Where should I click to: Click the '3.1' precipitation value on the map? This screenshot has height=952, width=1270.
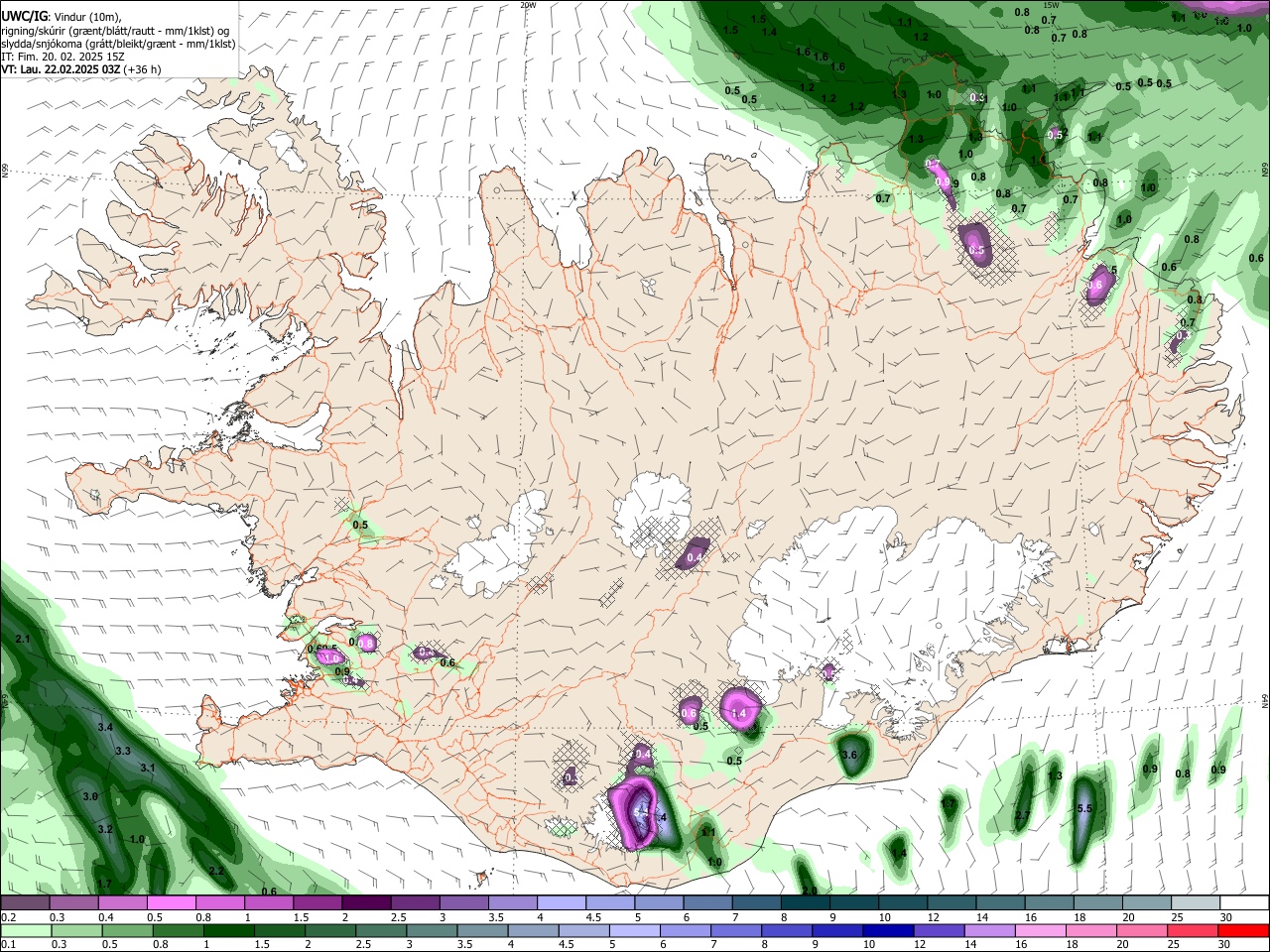coord(148,769)
